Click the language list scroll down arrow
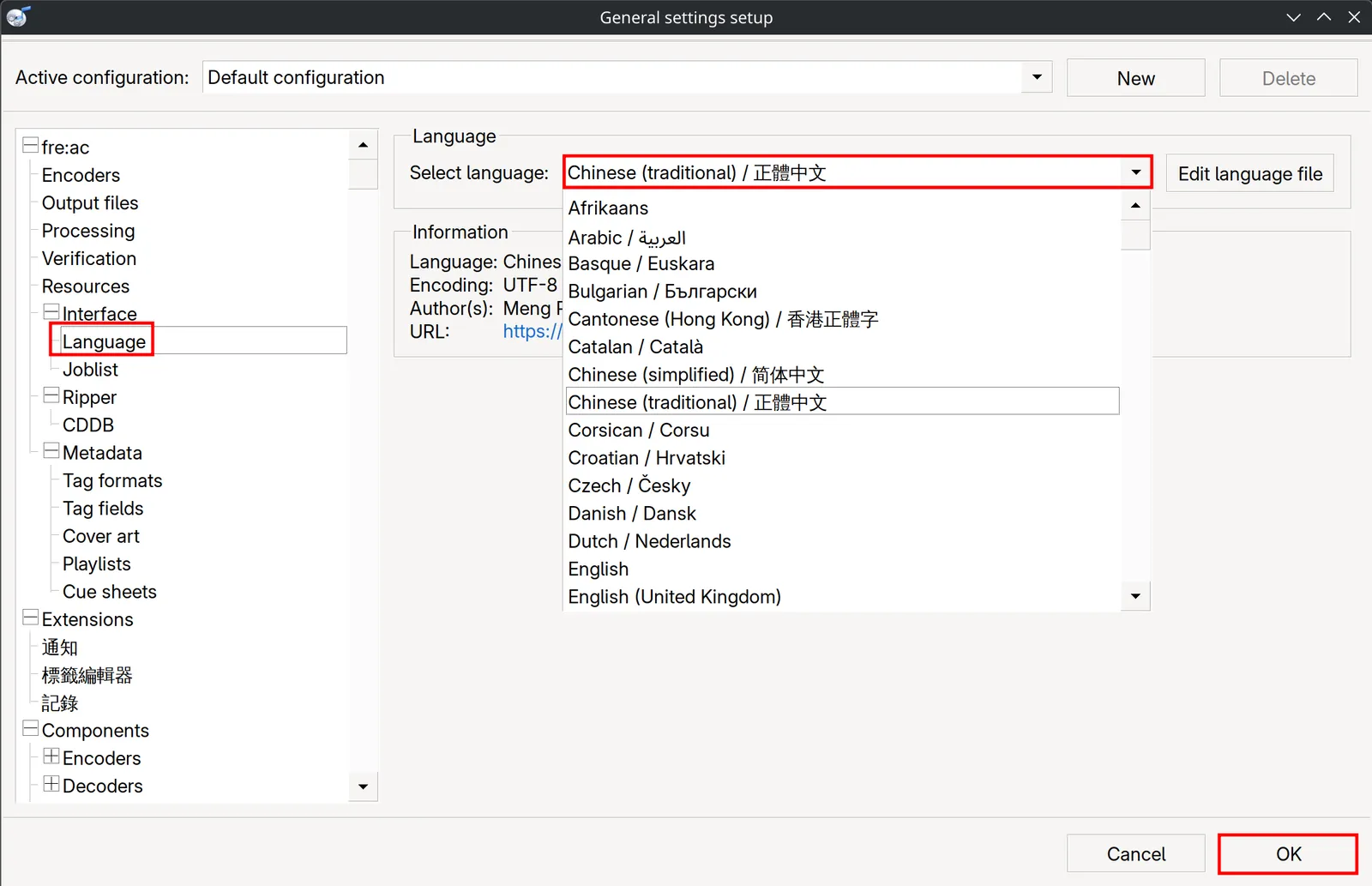 (x=1135, y=596)
